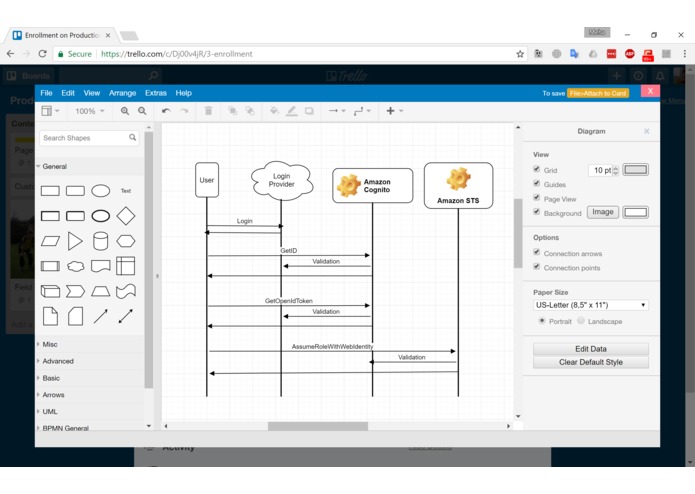Image resolution: width=695 pixels, height=494 pixels.
Task: Toggle the Guides checkbox
Action: (x=536, y=183)
